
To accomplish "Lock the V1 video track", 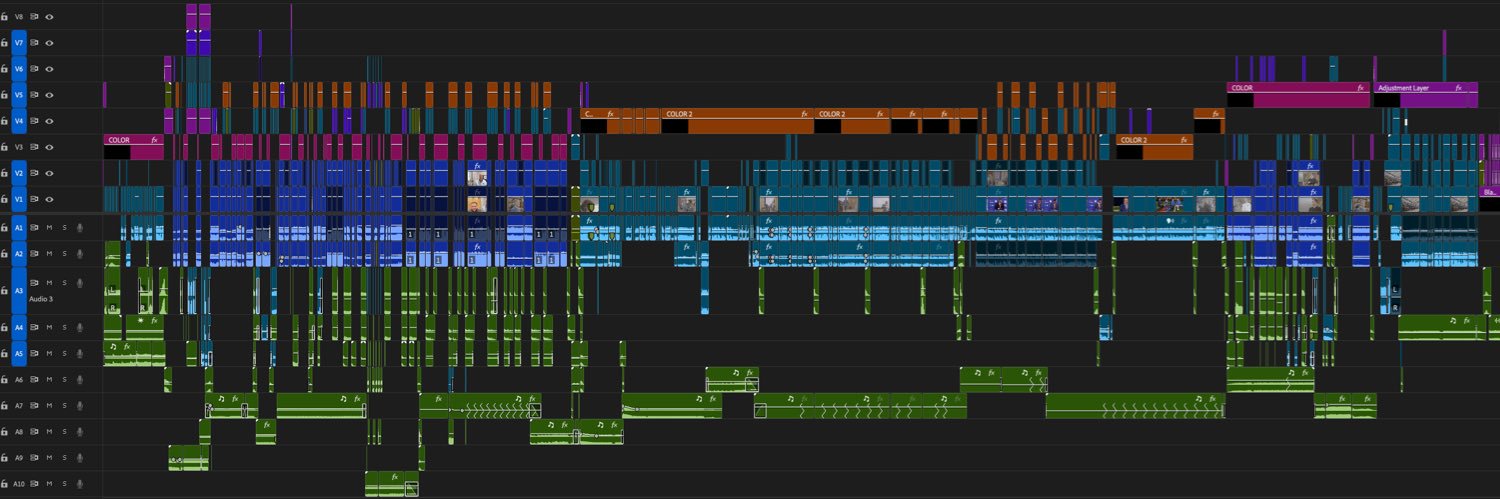I will [5, 199].
